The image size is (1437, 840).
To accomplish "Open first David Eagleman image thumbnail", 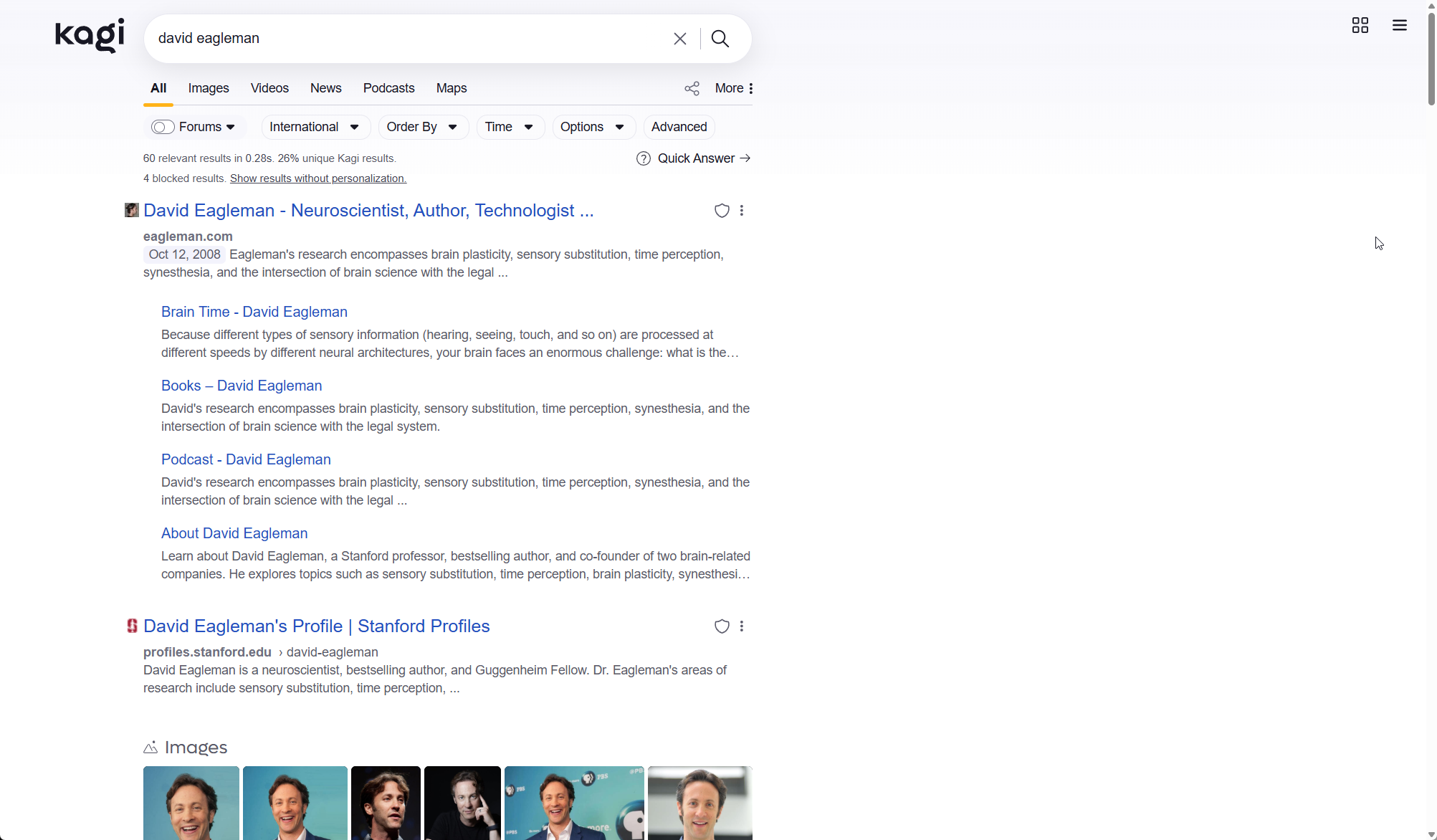I will pos(191,802).
